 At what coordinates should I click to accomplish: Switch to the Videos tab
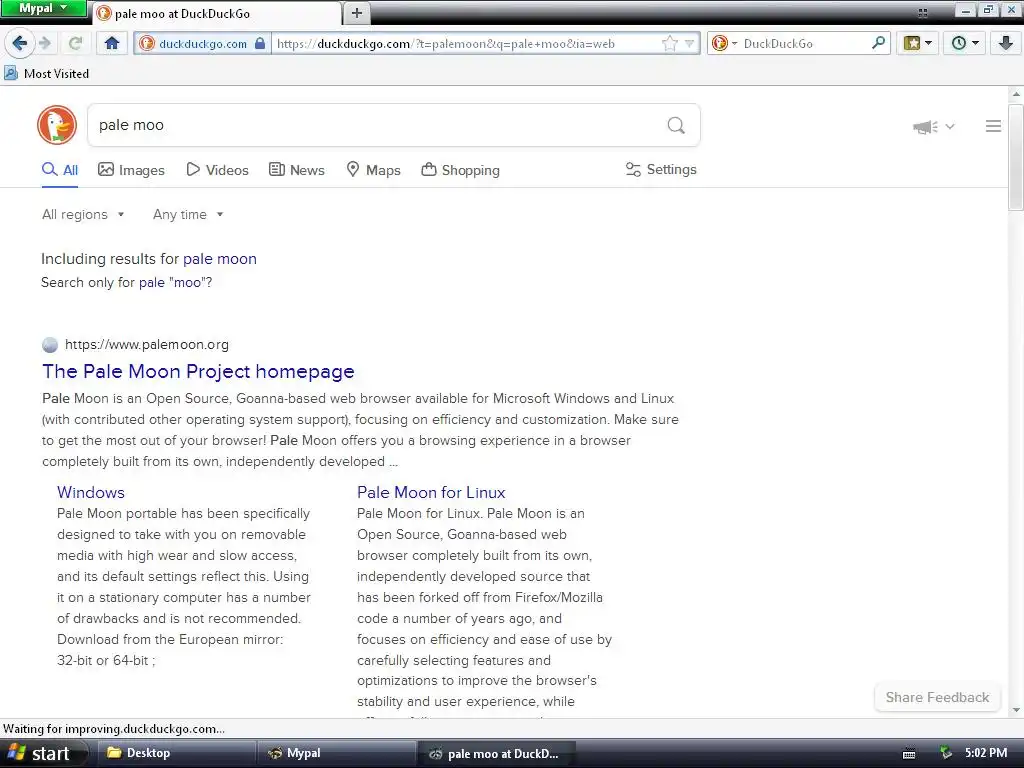(x=217, y=170)
